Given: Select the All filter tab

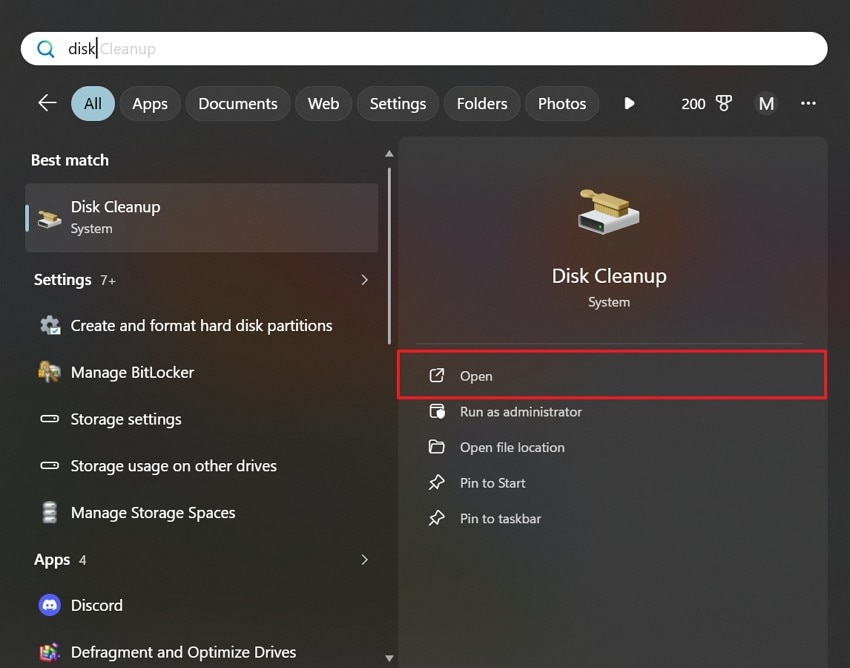Looking at the screenshot, I should (93, 104).
